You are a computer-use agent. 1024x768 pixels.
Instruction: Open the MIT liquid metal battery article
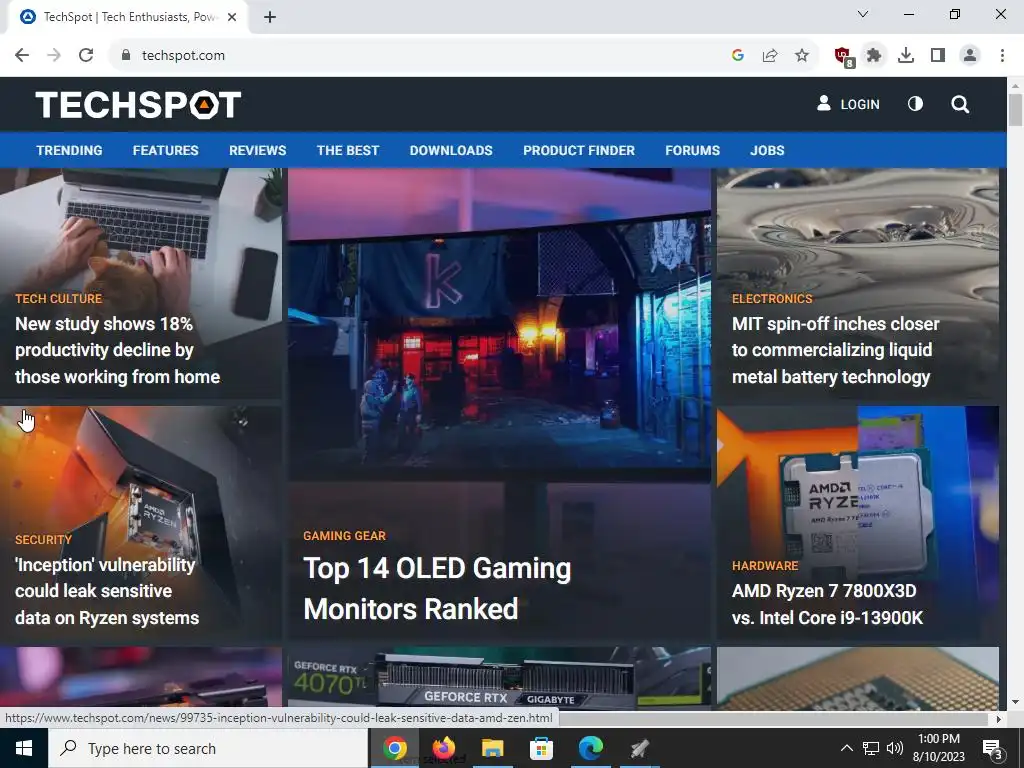pos(836,350)
